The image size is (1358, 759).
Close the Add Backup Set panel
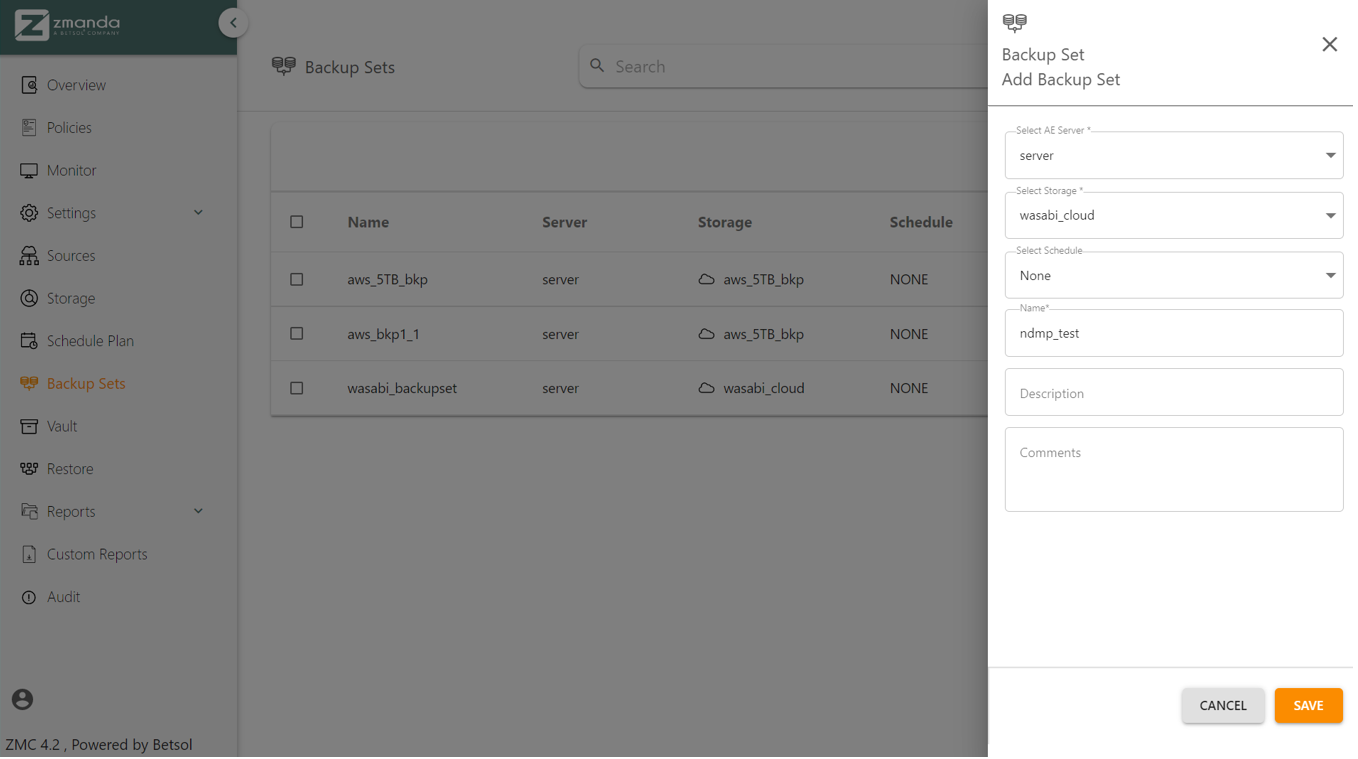click(1334, 44)
